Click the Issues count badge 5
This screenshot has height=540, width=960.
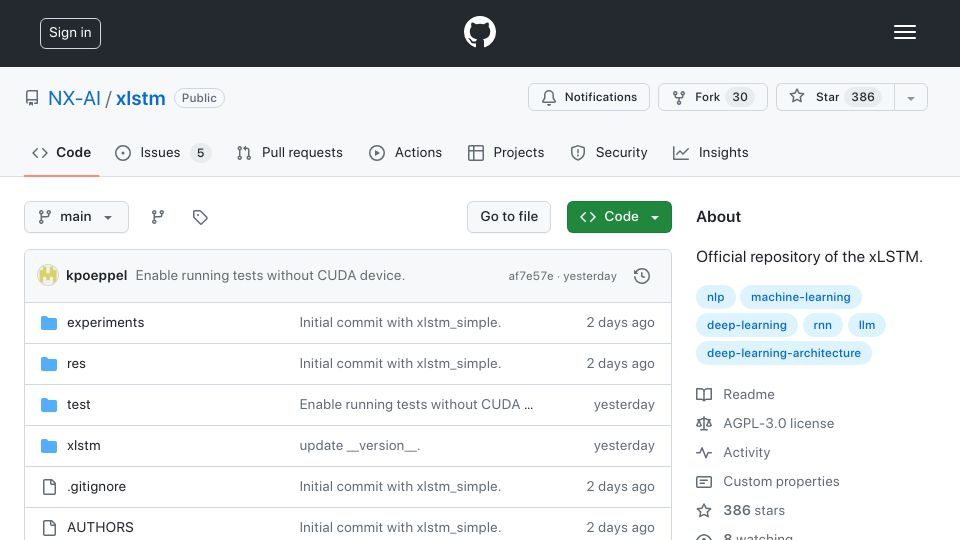click(200, 152)
